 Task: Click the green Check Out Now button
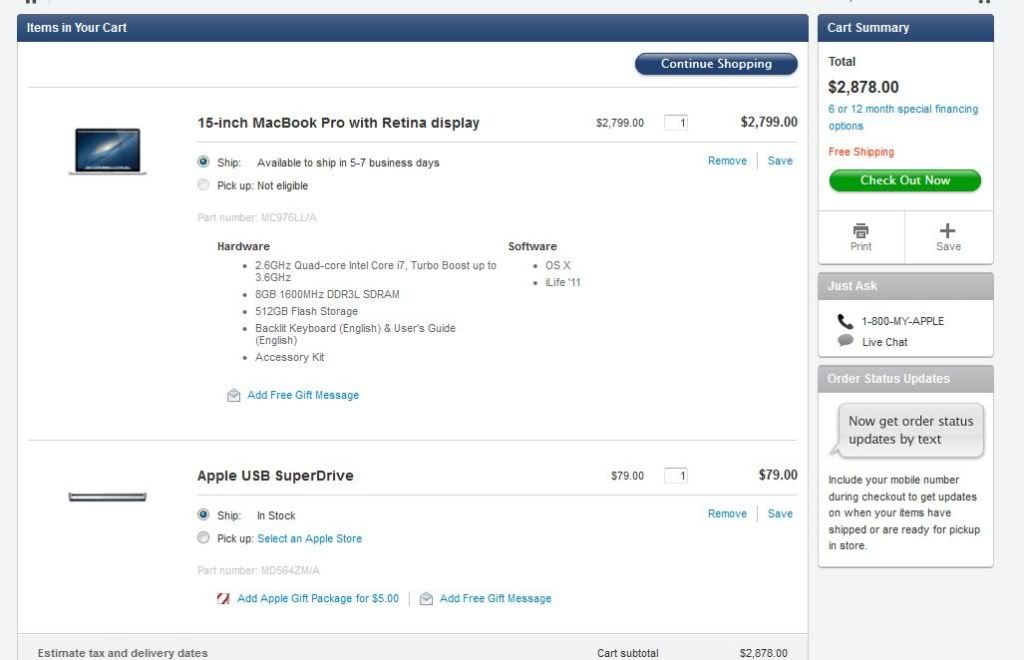pos(905,181)
